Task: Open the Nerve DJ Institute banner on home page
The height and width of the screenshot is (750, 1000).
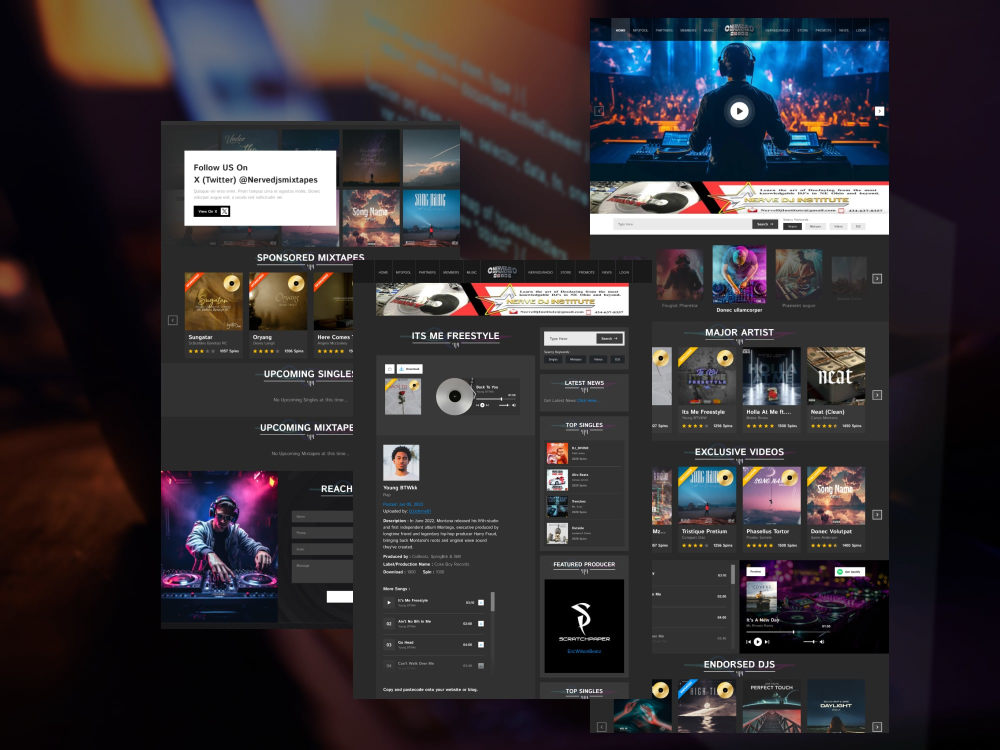Action: tap(739, 197)
